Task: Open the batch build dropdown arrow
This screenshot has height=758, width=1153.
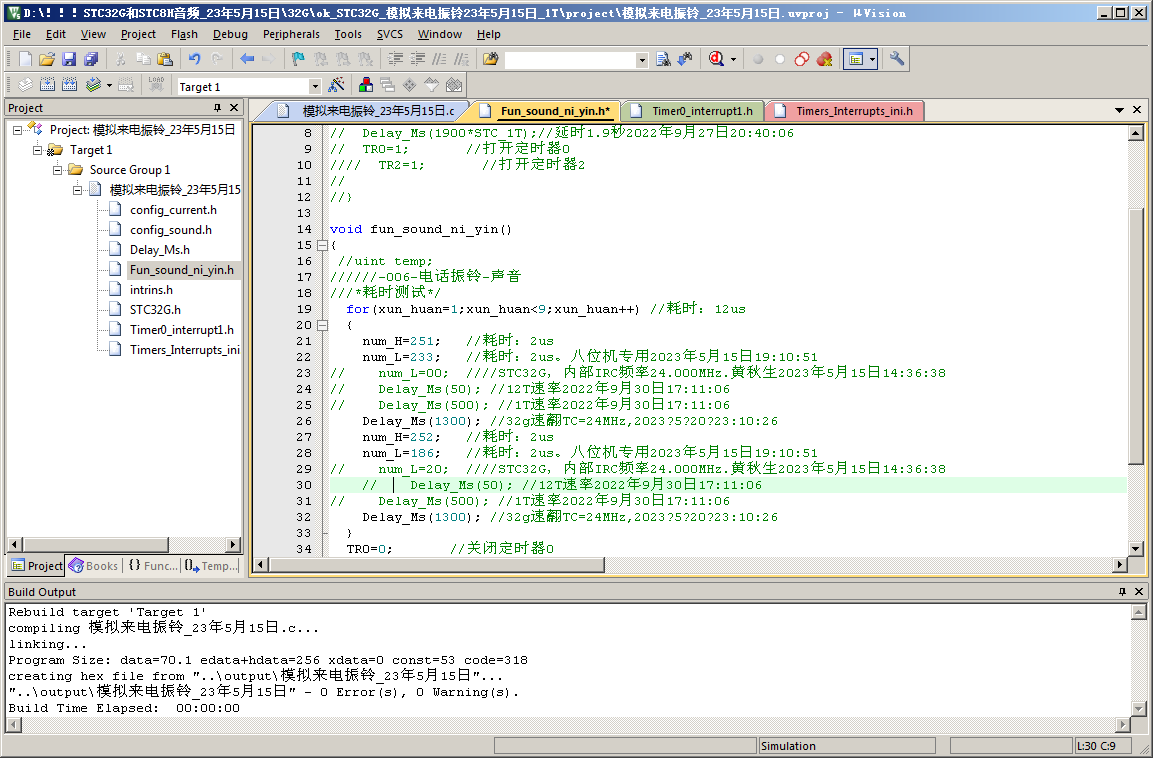Action: pyautogui.click(x=109, y=86)
